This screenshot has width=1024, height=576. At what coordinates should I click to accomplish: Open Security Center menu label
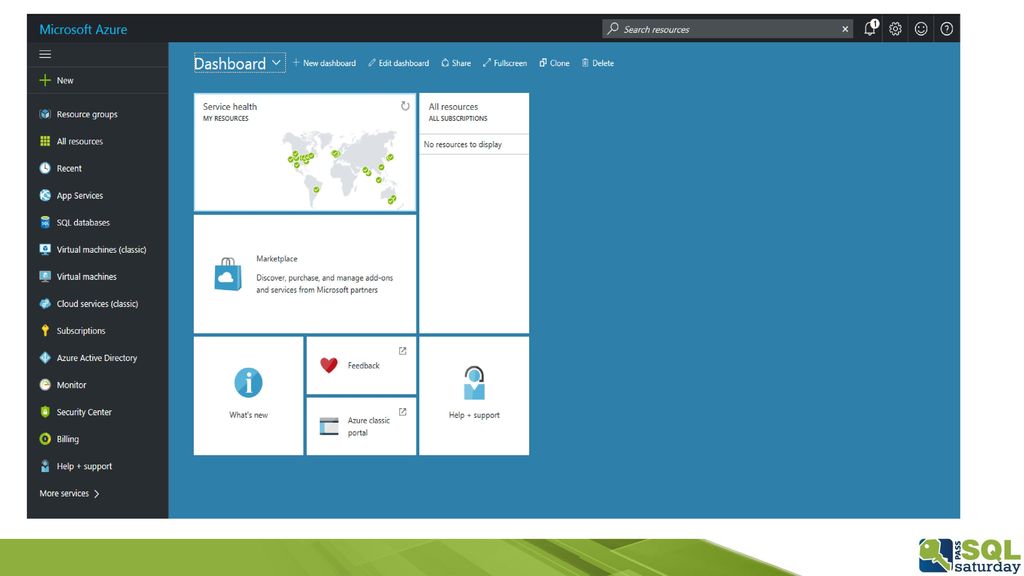pyautogui.click(x=84, y=412)
